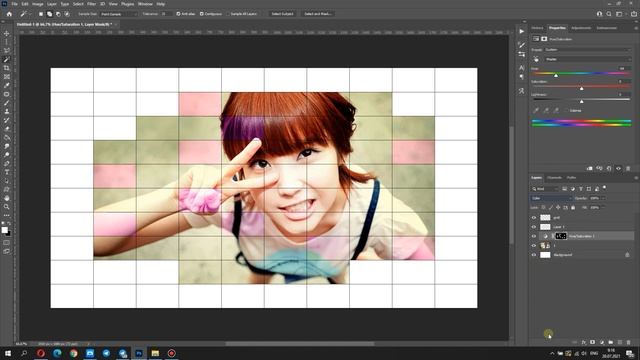Enable the Colorize checkbox

[567, 110]
